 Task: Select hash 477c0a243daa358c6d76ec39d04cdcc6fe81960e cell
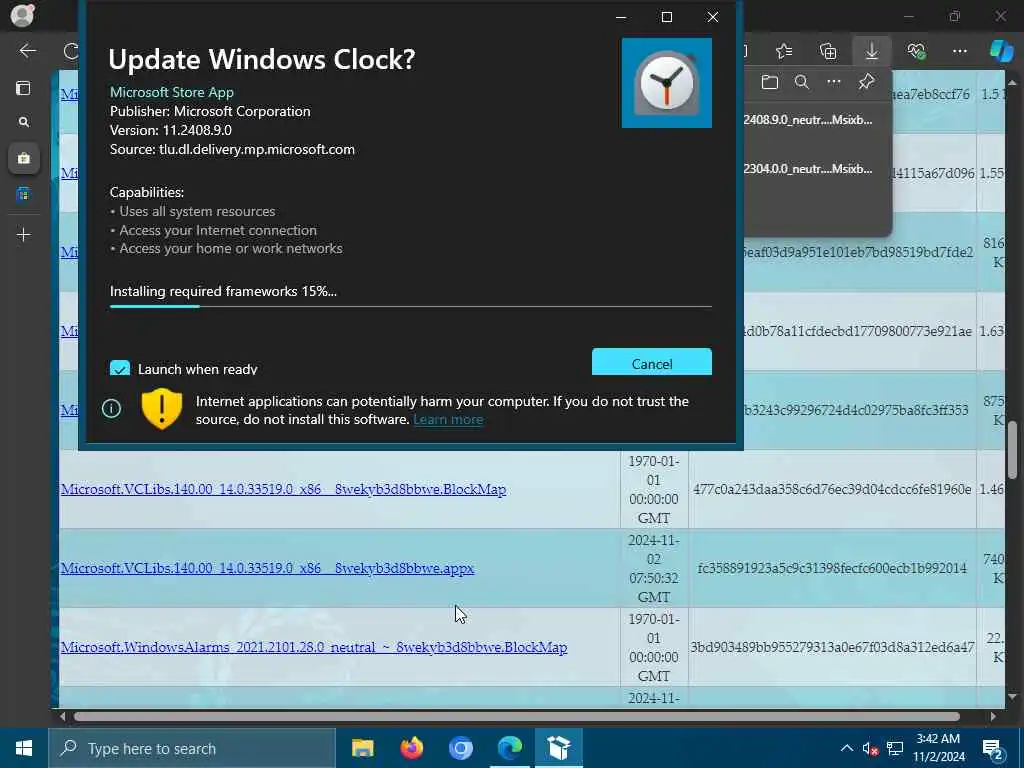[x=832, y=489]
